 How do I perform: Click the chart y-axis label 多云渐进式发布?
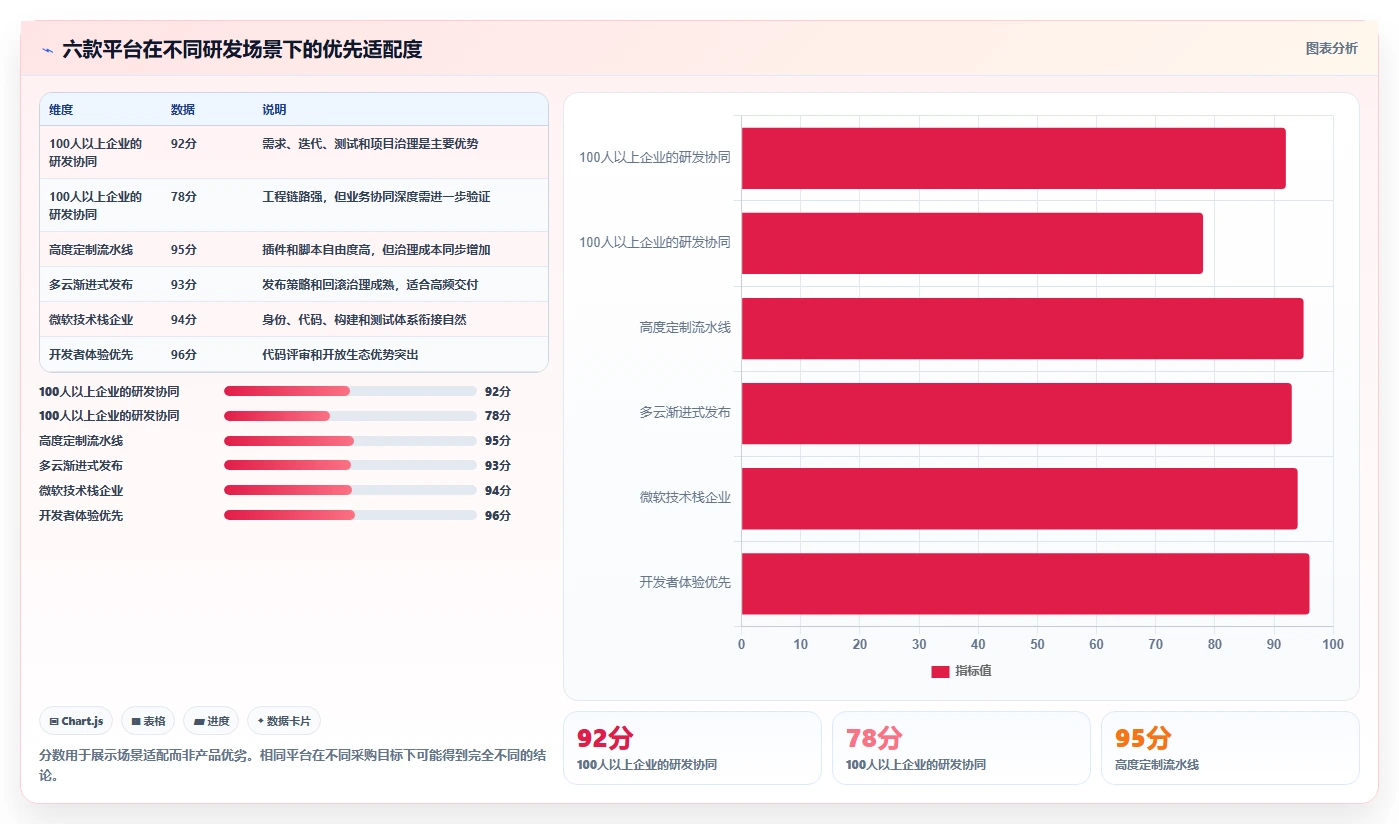[x=685, y=412]
